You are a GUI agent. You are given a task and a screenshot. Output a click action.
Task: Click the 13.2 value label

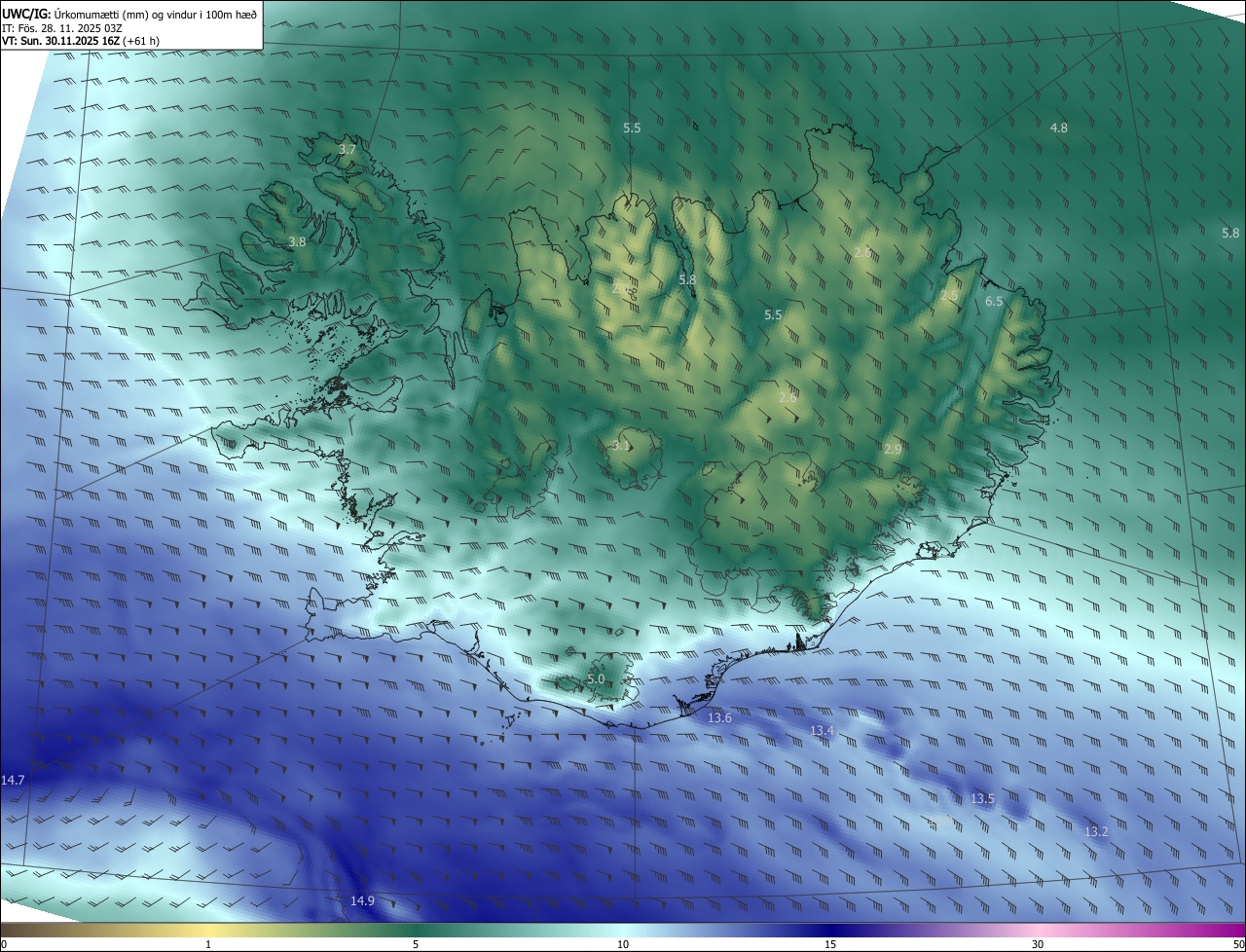click(x=1097, y=831)
